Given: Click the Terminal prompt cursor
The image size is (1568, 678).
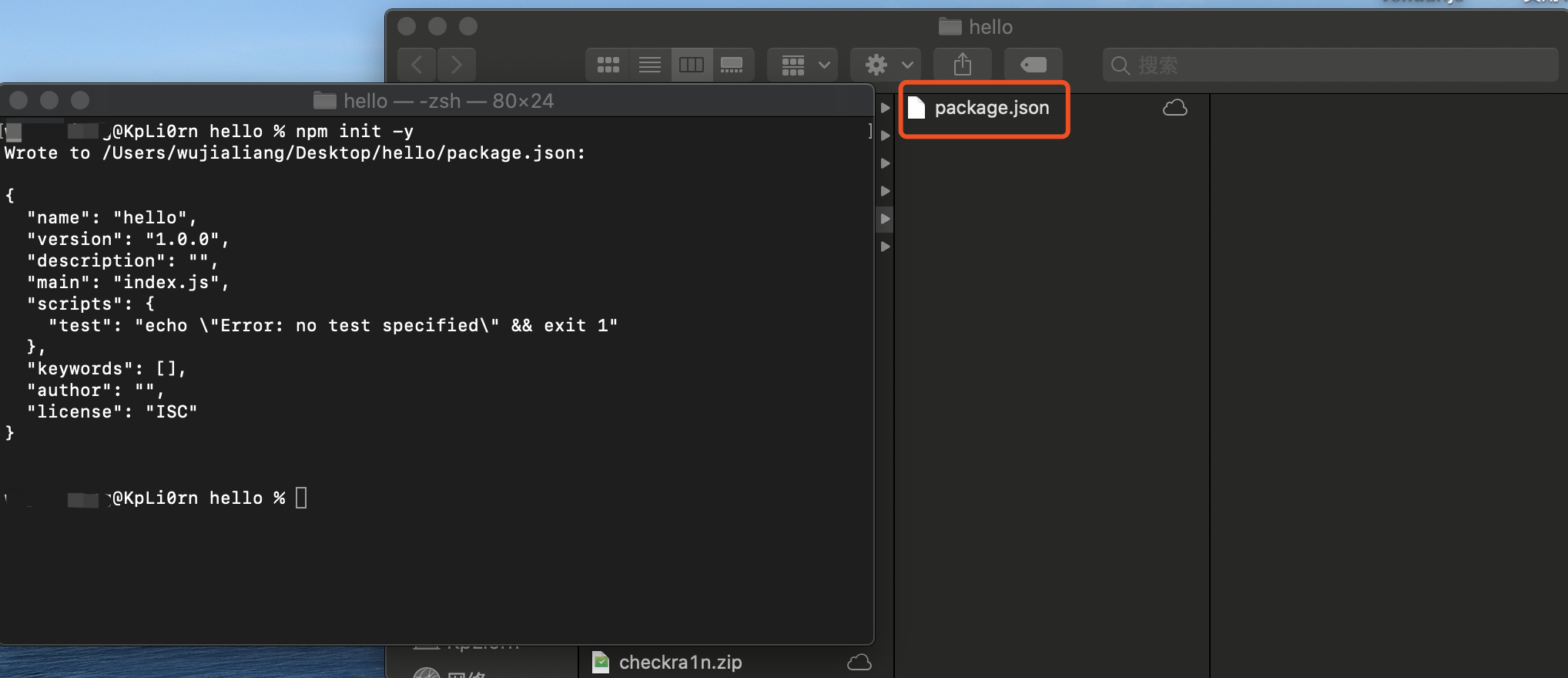Looking at the screenshot, I should click(x=301, y=498).
